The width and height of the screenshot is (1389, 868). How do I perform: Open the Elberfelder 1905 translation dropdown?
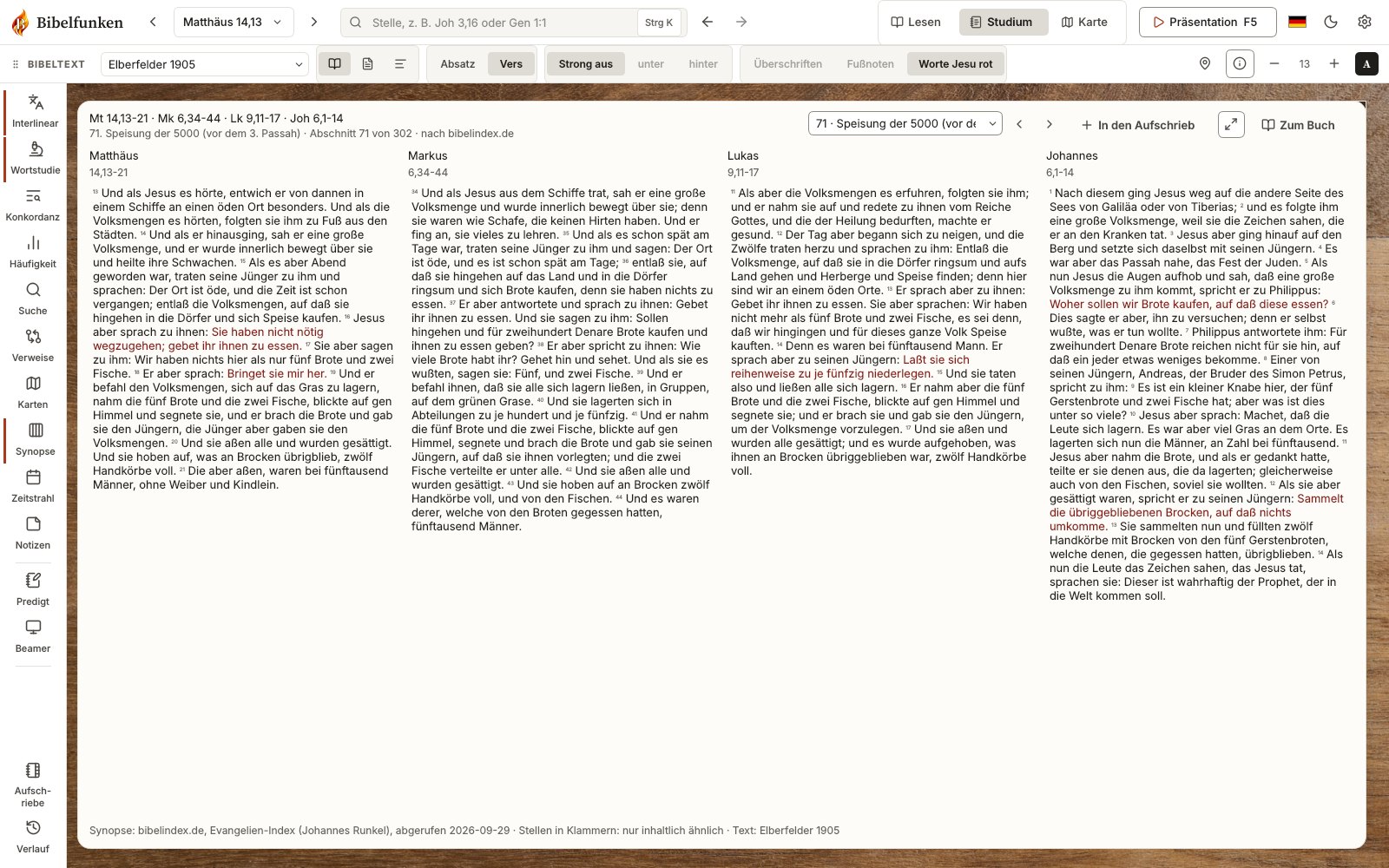[205, 64]
